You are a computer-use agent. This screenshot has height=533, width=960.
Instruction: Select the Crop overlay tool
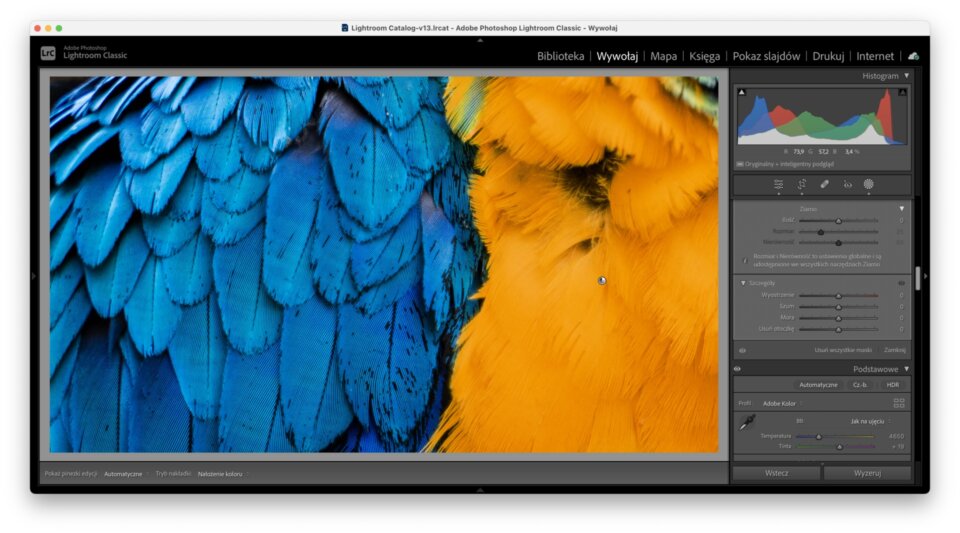click(x=802, y=184)
